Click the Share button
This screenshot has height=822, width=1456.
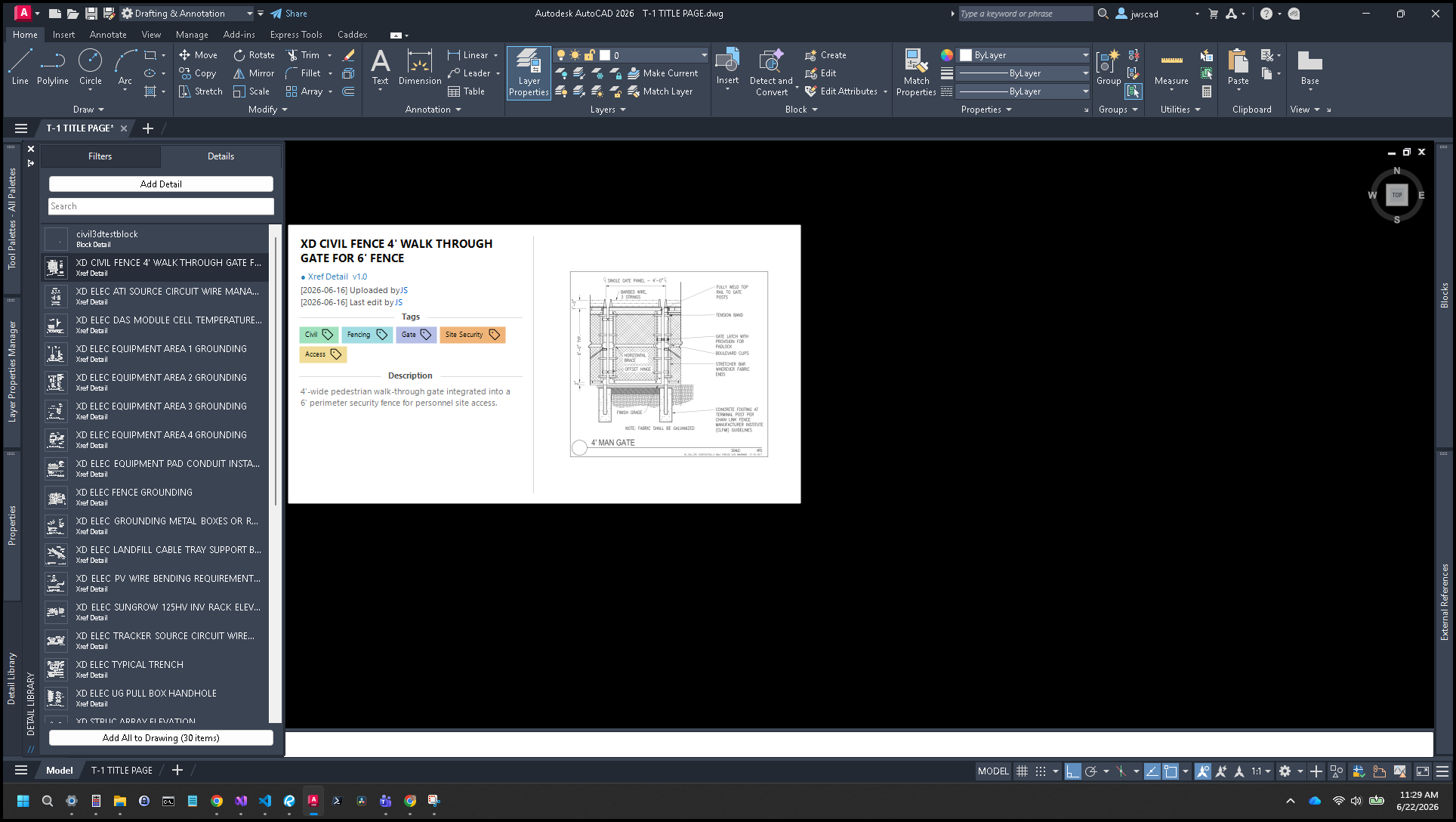click(x=289, y=14)
